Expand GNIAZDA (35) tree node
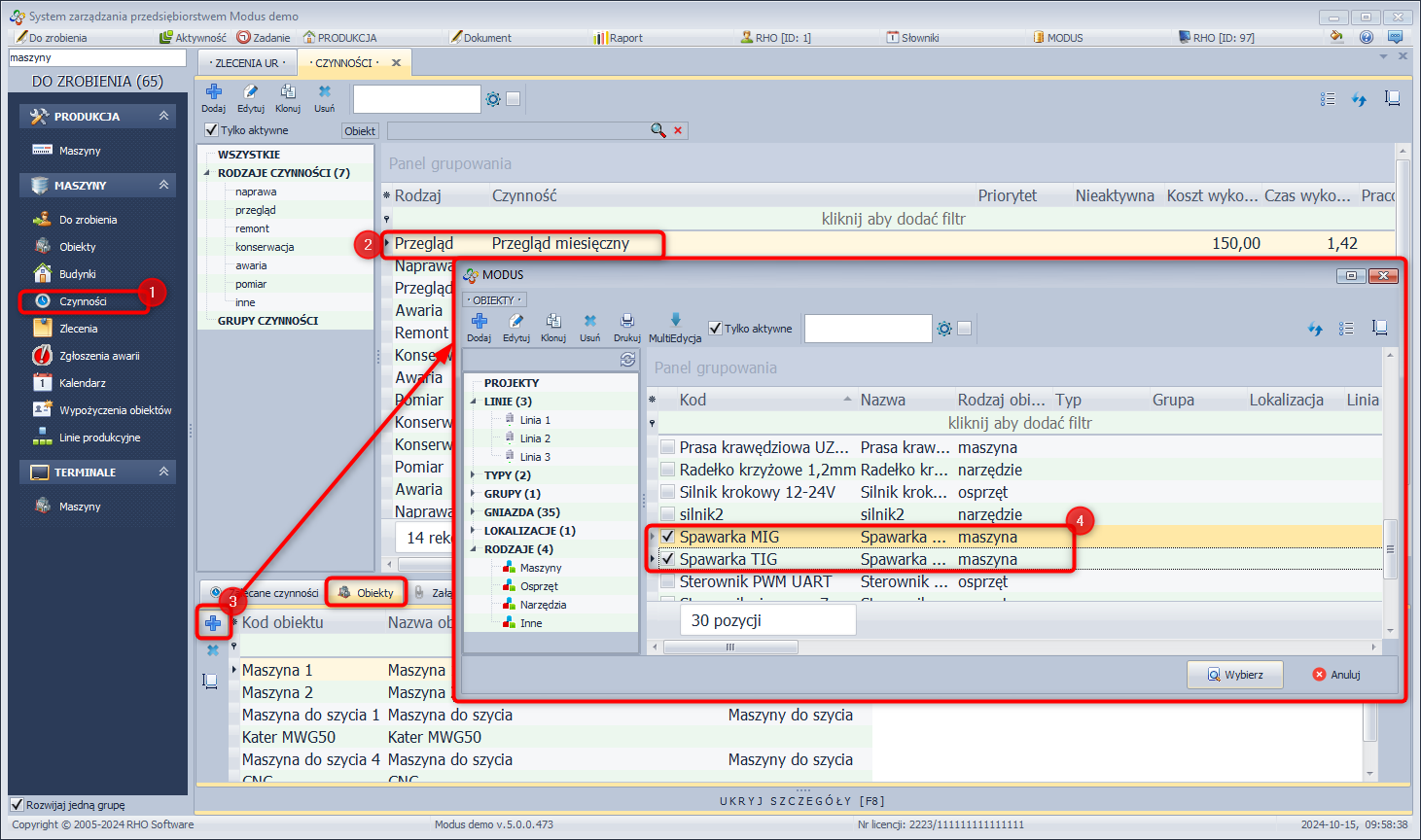The height and width of the screenshot is (840, 1421). click(x=474, y=512)
